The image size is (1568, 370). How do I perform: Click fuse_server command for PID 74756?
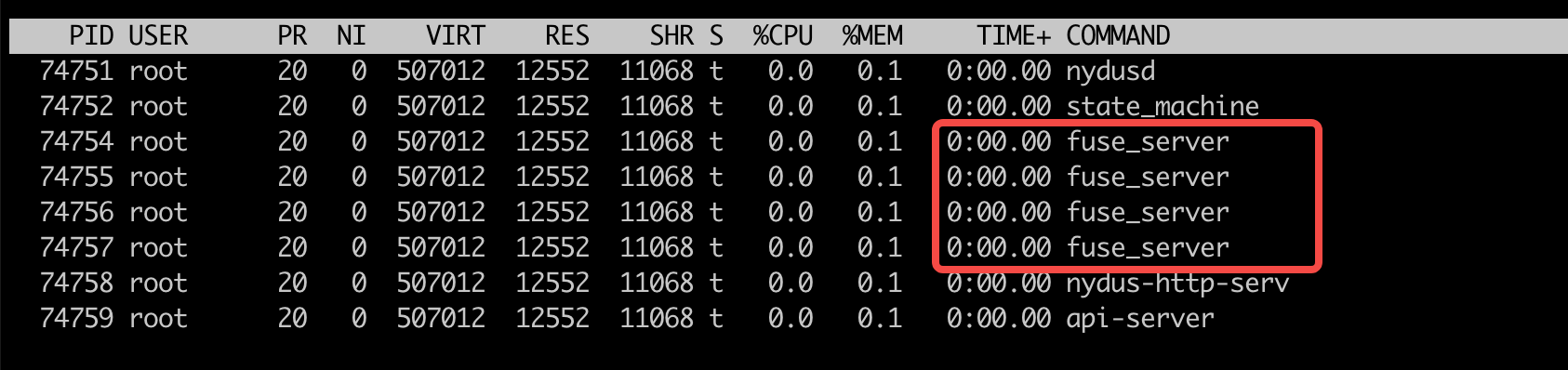1148,212
